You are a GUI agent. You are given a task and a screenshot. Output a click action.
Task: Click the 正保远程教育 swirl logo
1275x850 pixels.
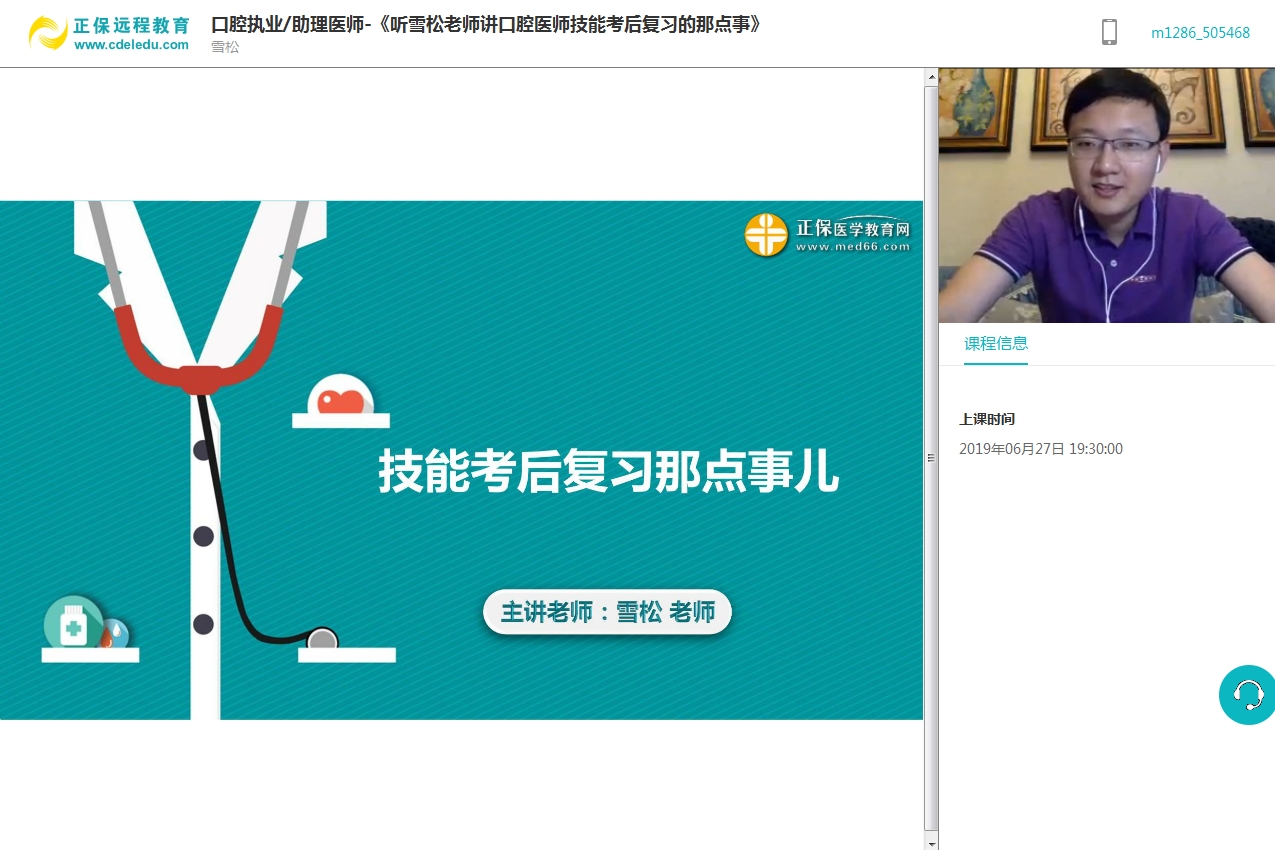coord(47,32)
